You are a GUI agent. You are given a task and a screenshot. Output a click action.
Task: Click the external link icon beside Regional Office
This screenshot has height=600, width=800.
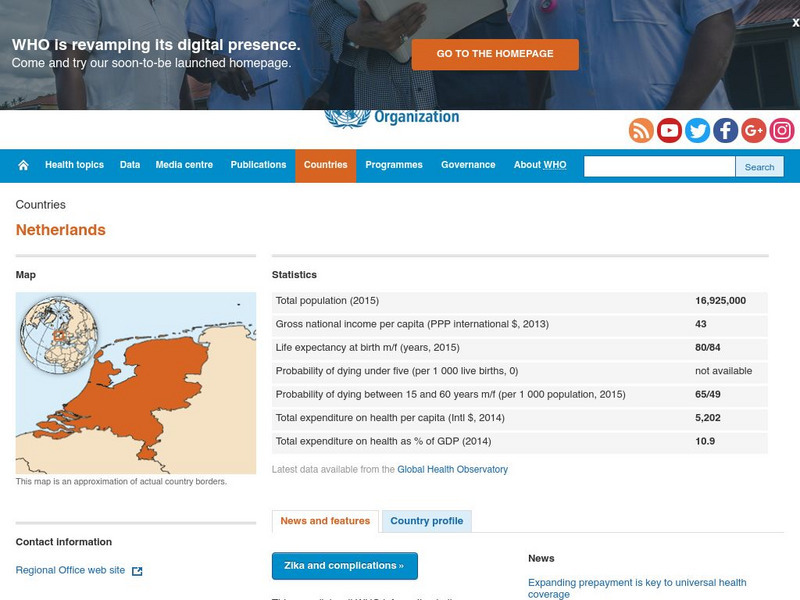(x=135, y=570)
